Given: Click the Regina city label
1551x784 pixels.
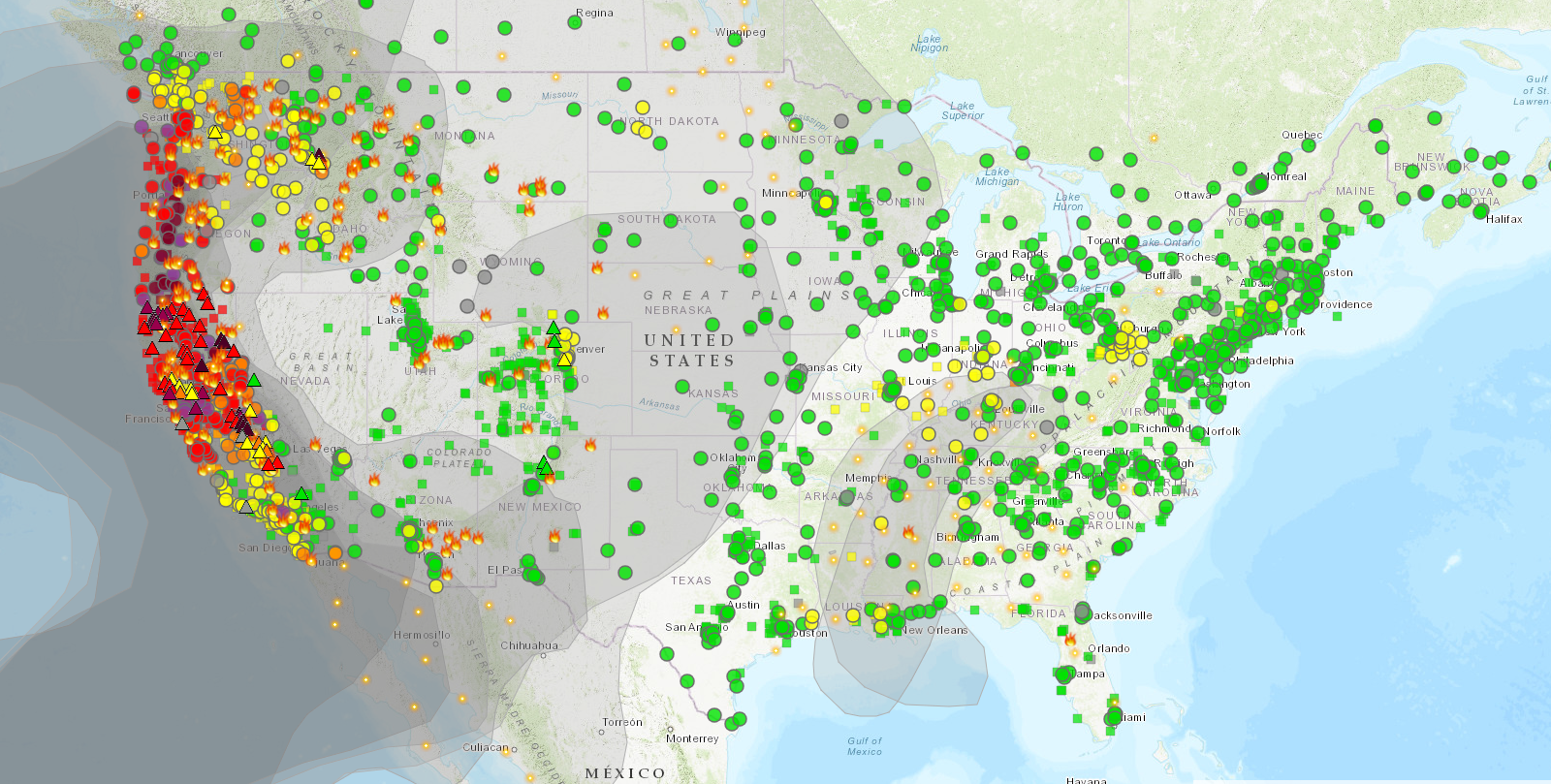Looking at the screenshot, I should (594, 13).
